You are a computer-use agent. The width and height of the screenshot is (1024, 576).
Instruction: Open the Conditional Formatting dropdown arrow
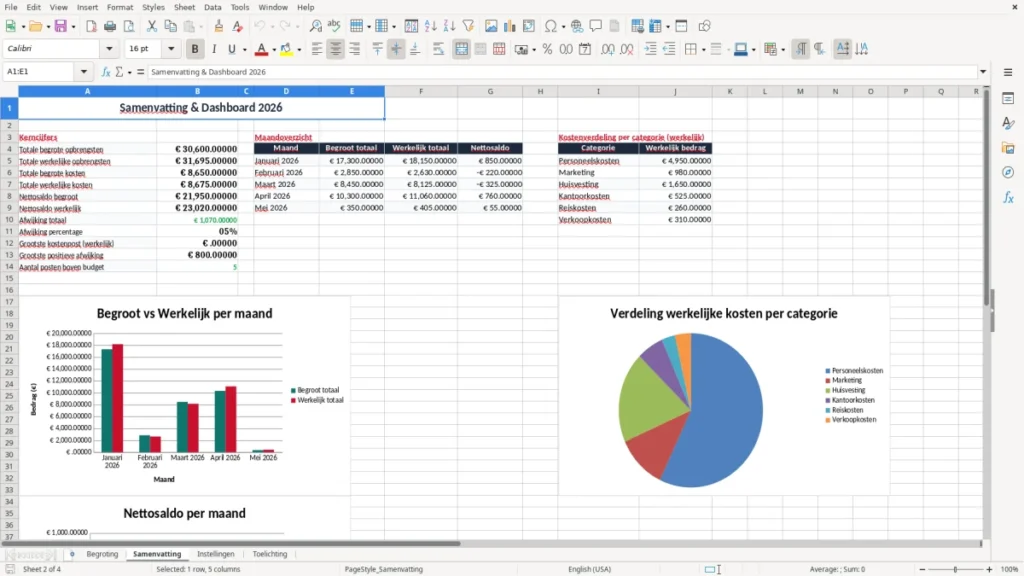(782, 50)
